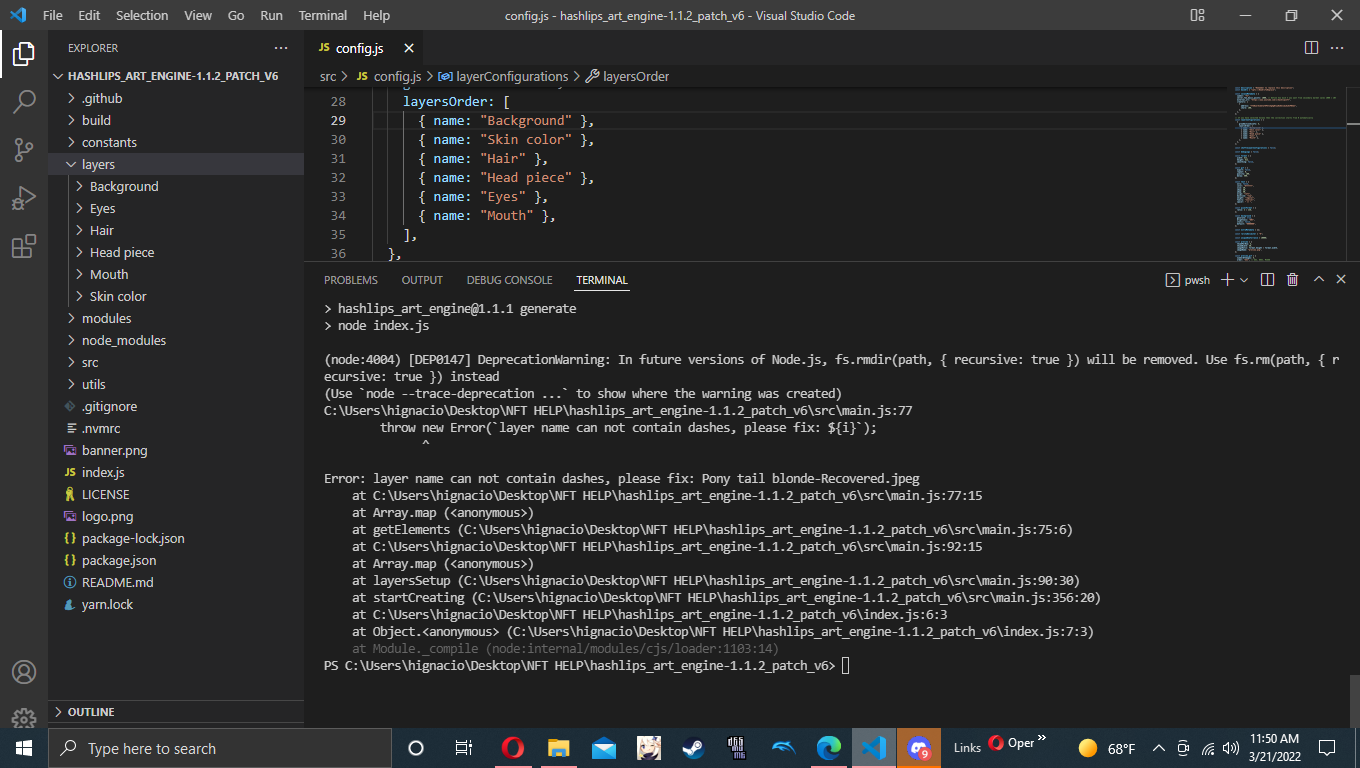Screen dimensions: 1360x768
Task: Switch to the DEBUG CONSOLE tab
Action: [509, 280]
